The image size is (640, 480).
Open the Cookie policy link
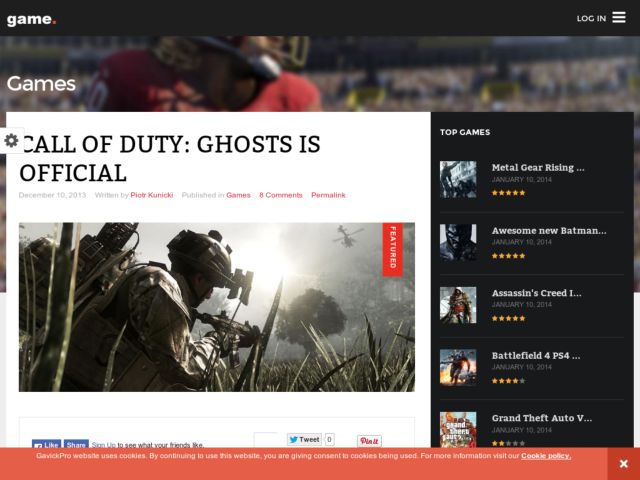pyautogui.click(x=546, y=456)
